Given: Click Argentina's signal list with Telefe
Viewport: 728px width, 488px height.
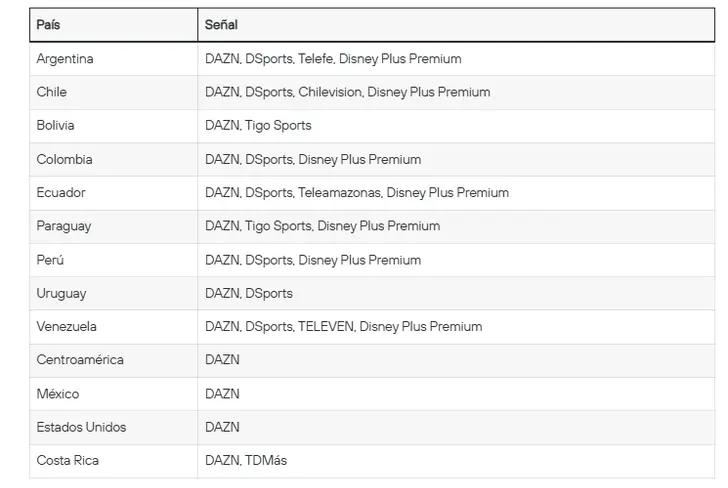Looking at the screenshot, I should click(x=333, y=59).
